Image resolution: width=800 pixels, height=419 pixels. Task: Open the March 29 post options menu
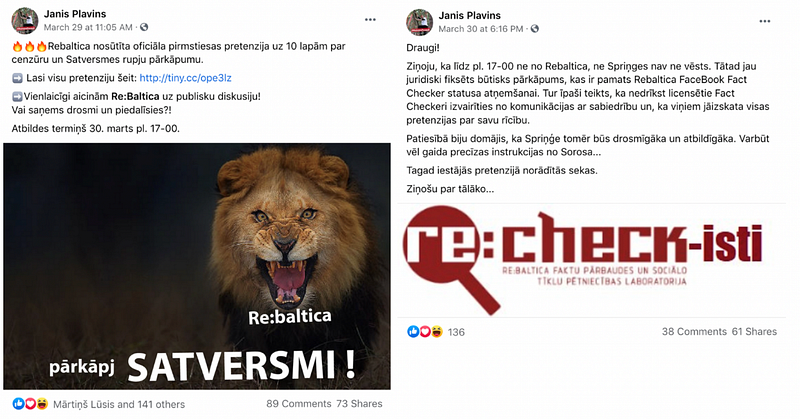pyautogui.click(x=370, y=20)
